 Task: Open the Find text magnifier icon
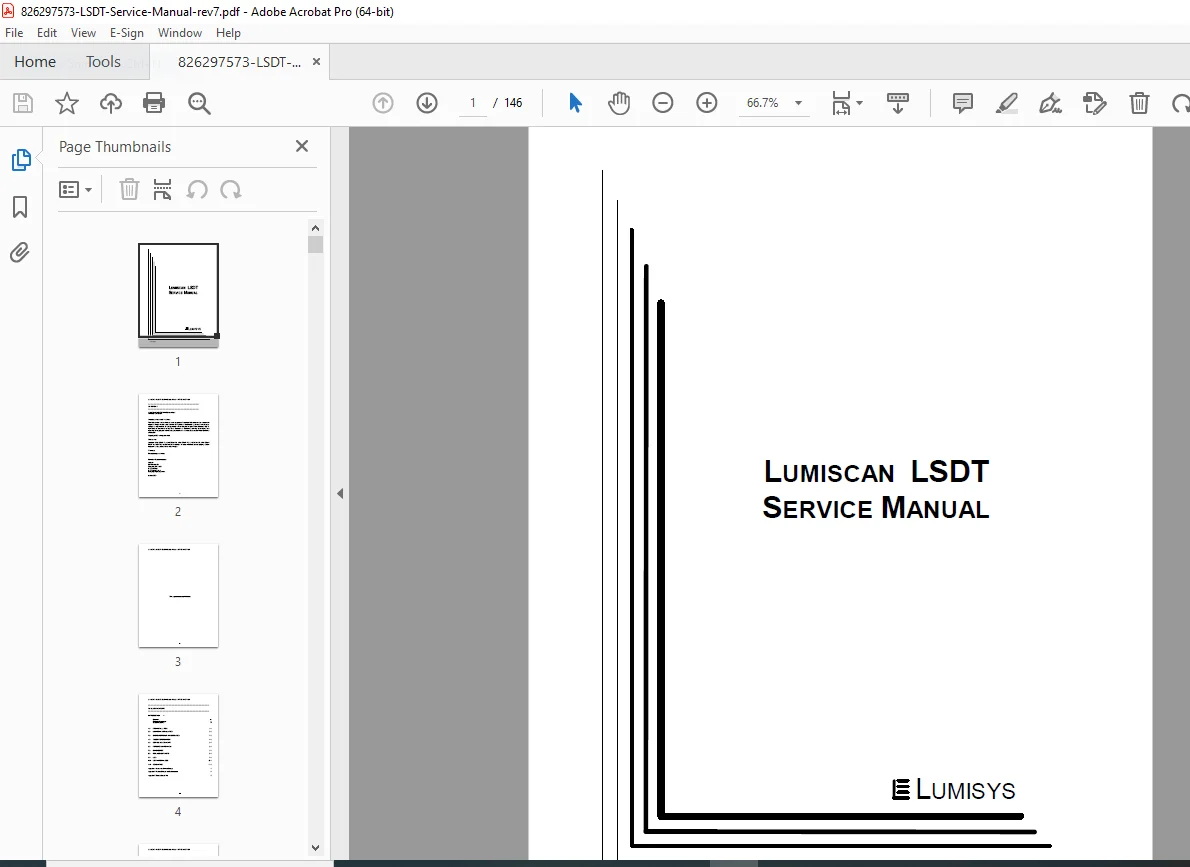pos(199,103)
